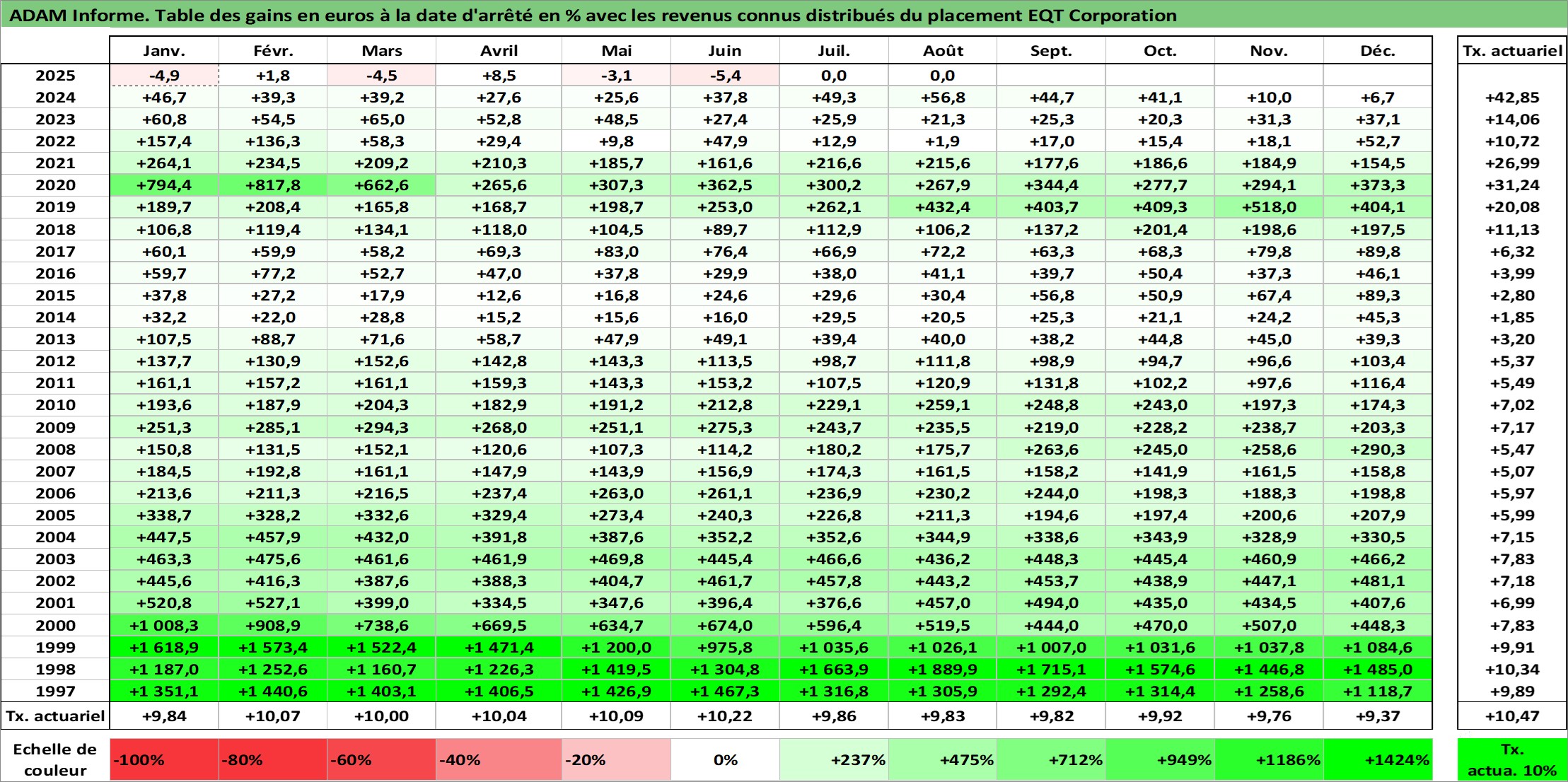This screenshot has width=1568, height=782.
Task: Click cell -4,9 for January 2025
Action: 164,76
